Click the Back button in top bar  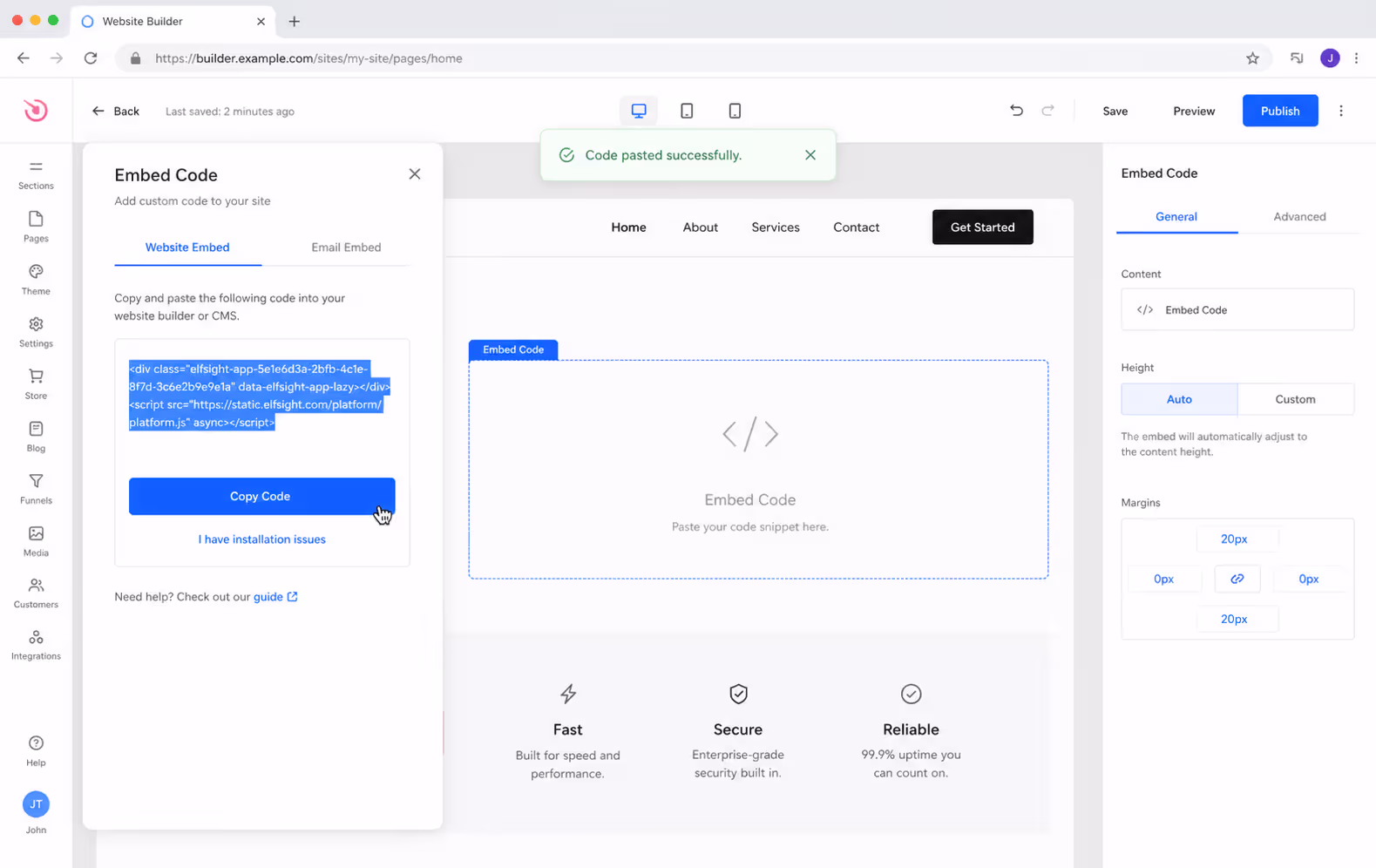[115, 111]
